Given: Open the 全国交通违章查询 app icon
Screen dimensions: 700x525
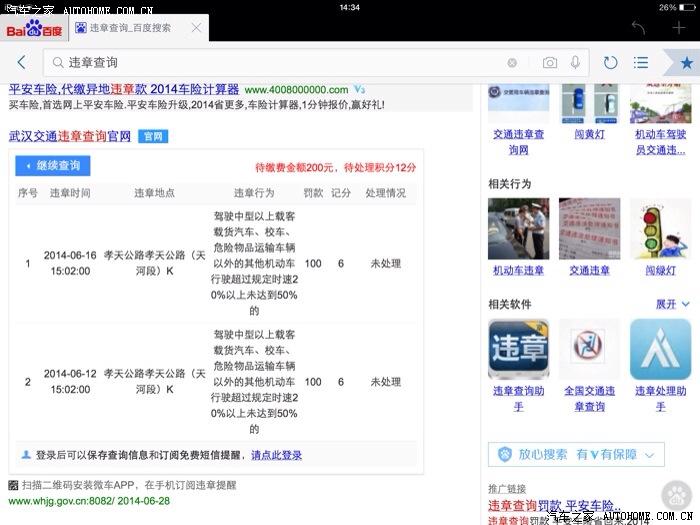Looking at the screenshot, I should (x=589, y=349).
